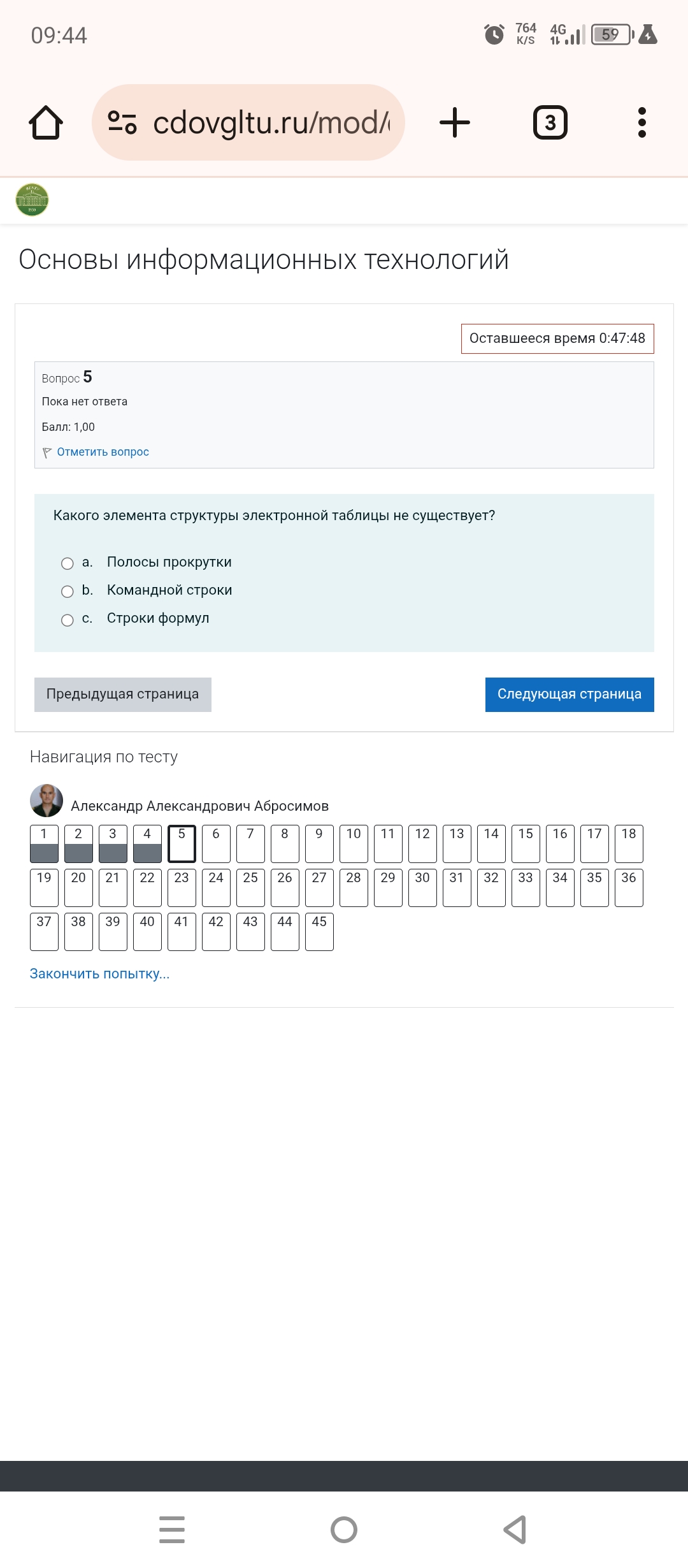688x1568 pixels.
Task: Click the user profile photo thumbnail
Action: pyautogui.click(x=47, y=801)
